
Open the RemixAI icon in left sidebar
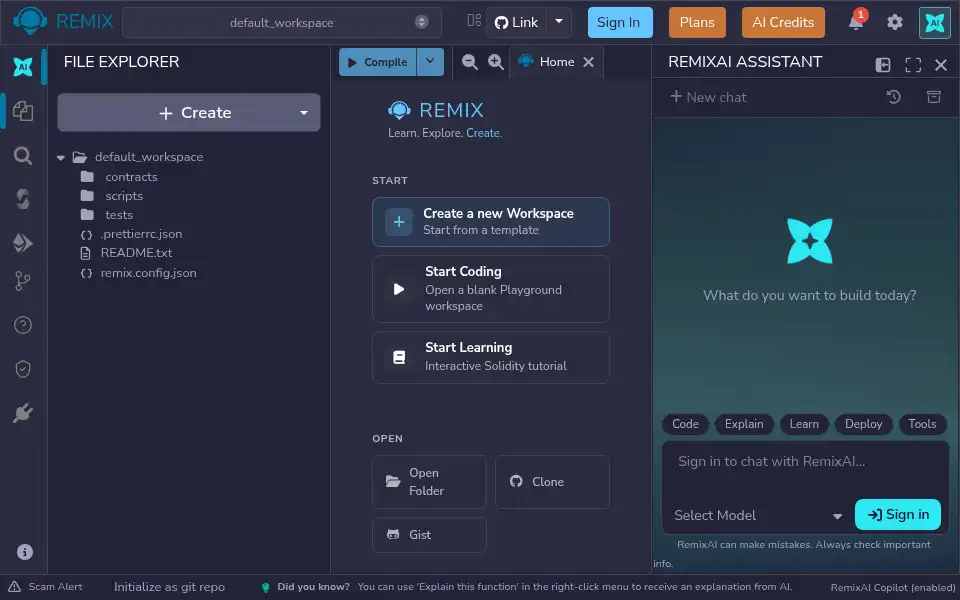[23, 66]
